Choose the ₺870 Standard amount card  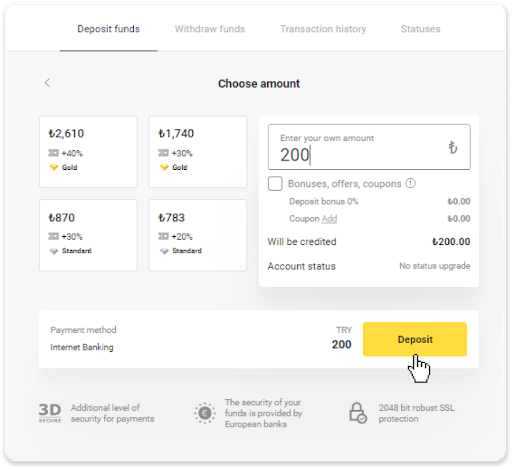pos(88,235)
